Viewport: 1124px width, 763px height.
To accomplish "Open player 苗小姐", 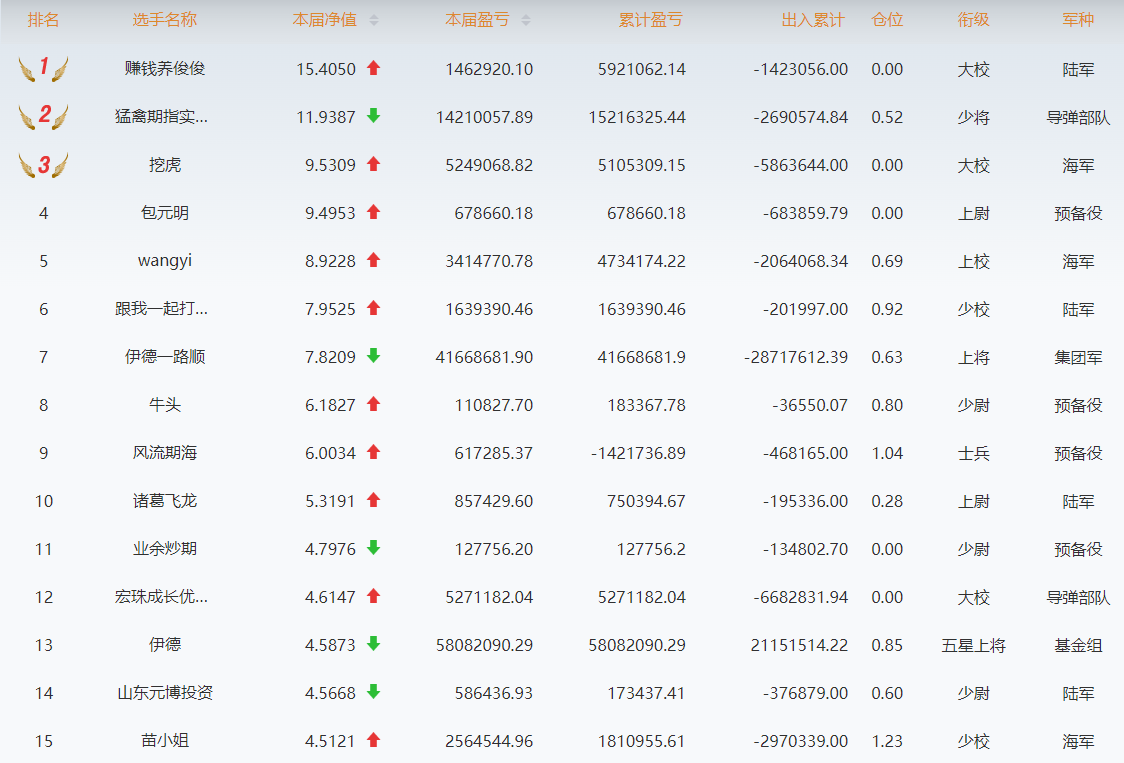I will pos(165,741).
